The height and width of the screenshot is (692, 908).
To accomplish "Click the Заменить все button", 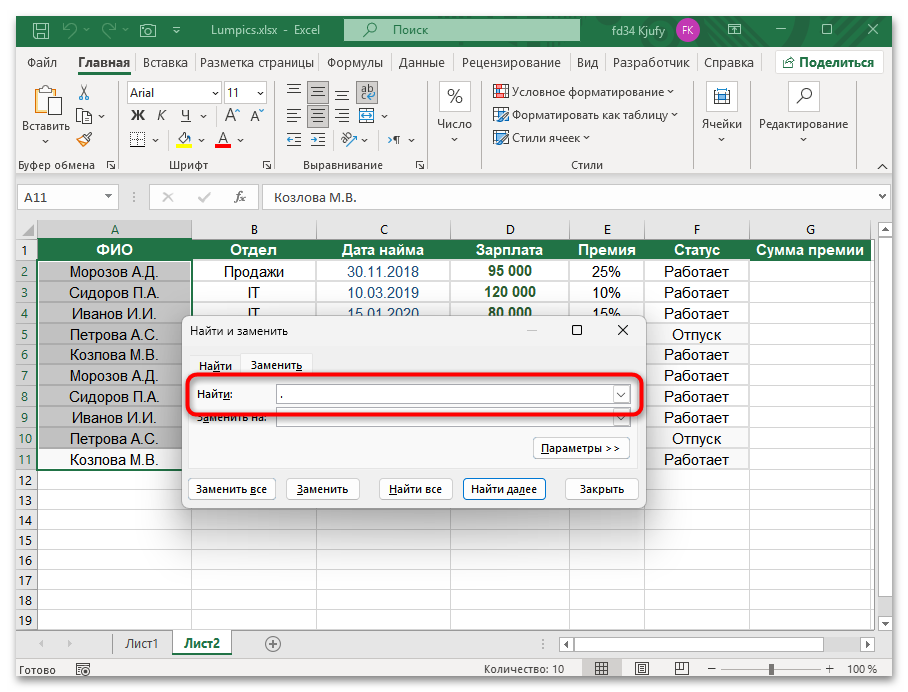I will pos(231,489).
